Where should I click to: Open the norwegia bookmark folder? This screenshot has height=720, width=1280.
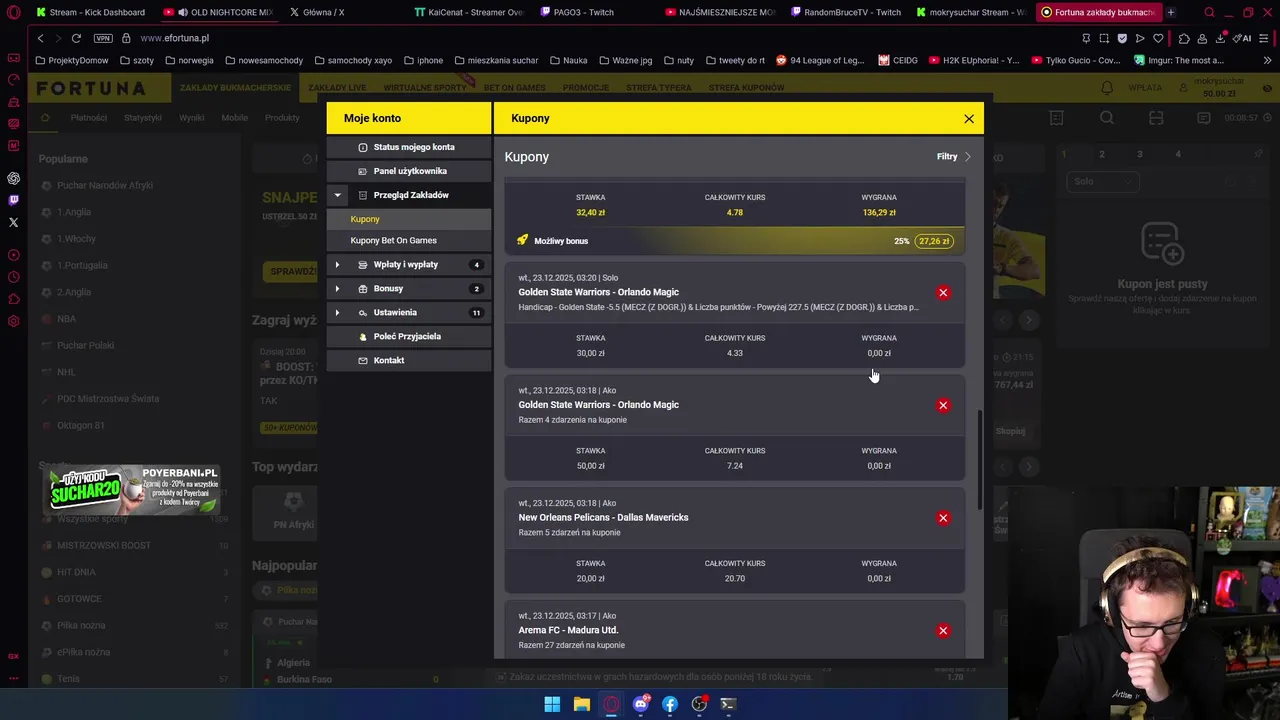pos(188,60)
